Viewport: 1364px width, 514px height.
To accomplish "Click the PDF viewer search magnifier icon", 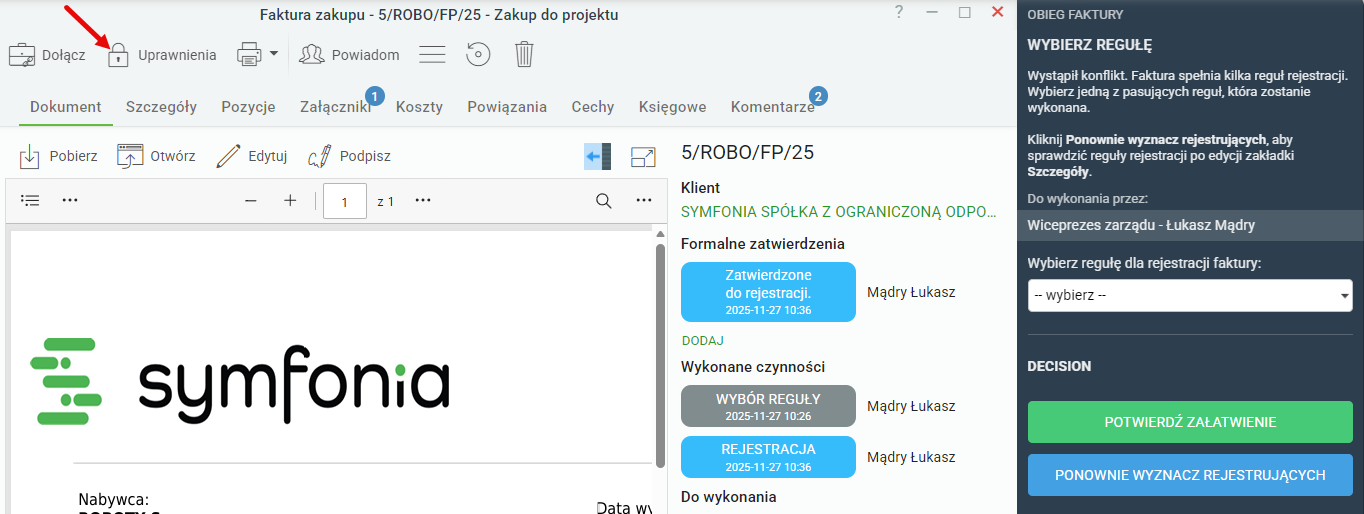I will tap(604, 200).
